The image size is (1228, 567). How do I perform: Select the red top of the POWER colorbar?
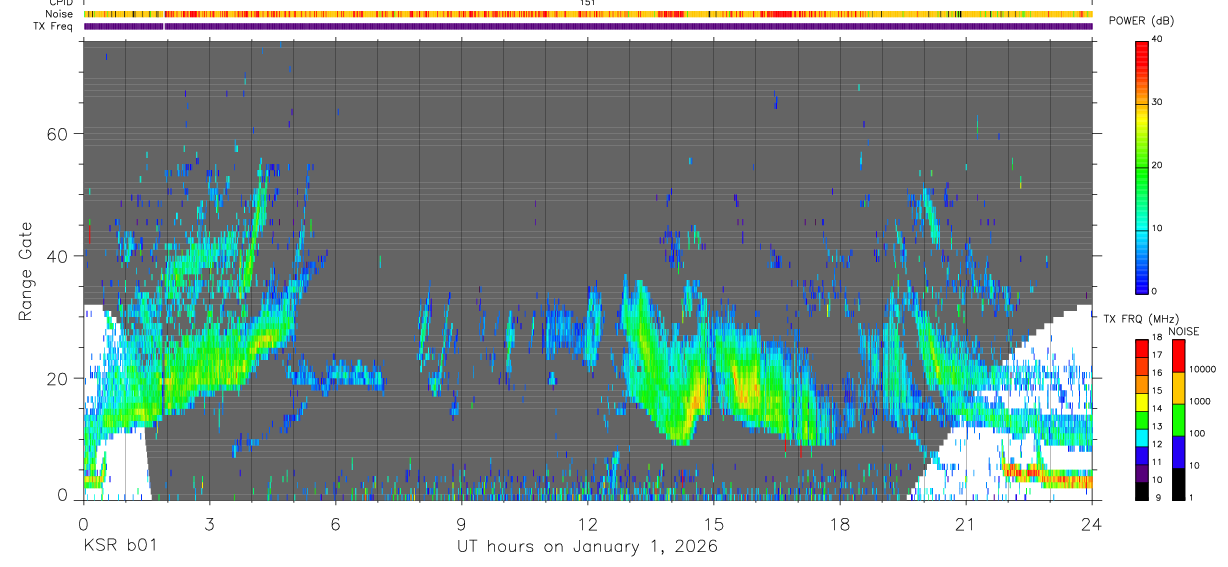[1142, 52]
